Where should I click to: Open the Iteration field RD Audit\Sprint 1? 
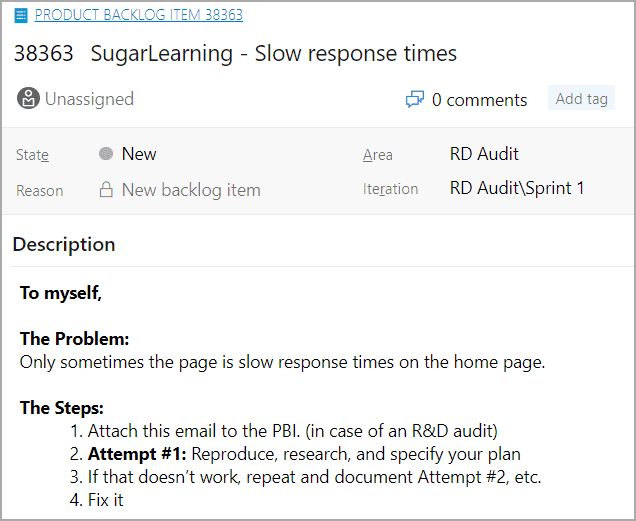click(517, 188)
